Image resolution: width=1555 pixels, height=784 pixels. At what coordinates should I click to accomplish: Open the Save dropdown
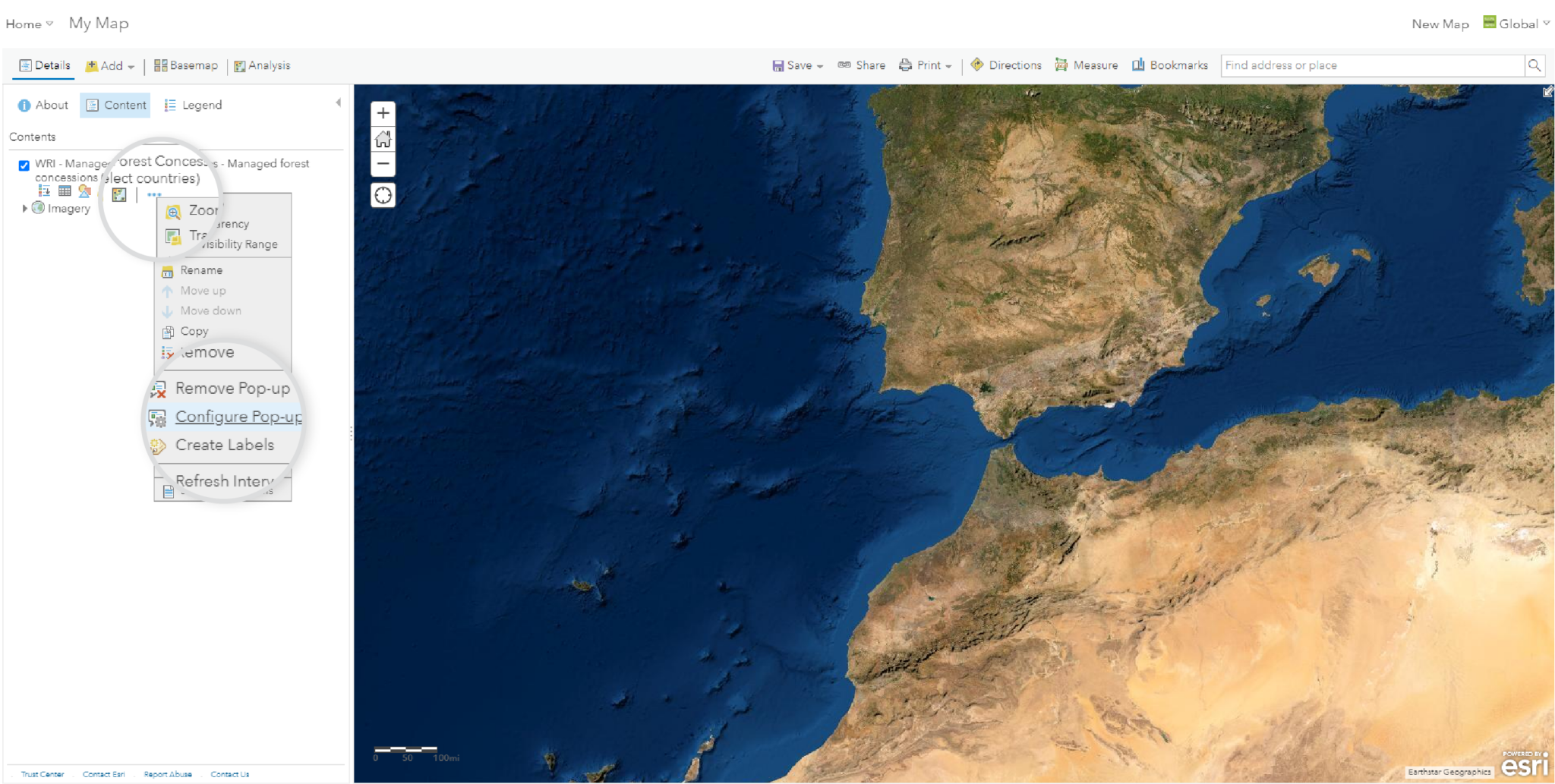tap(798, 66)
